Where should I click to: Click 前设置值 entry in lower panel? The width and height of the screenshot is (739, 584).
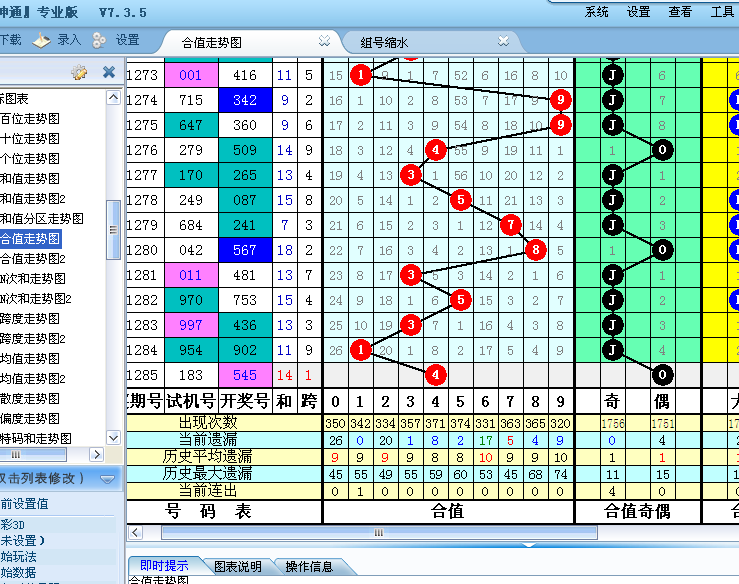(25, 504)
